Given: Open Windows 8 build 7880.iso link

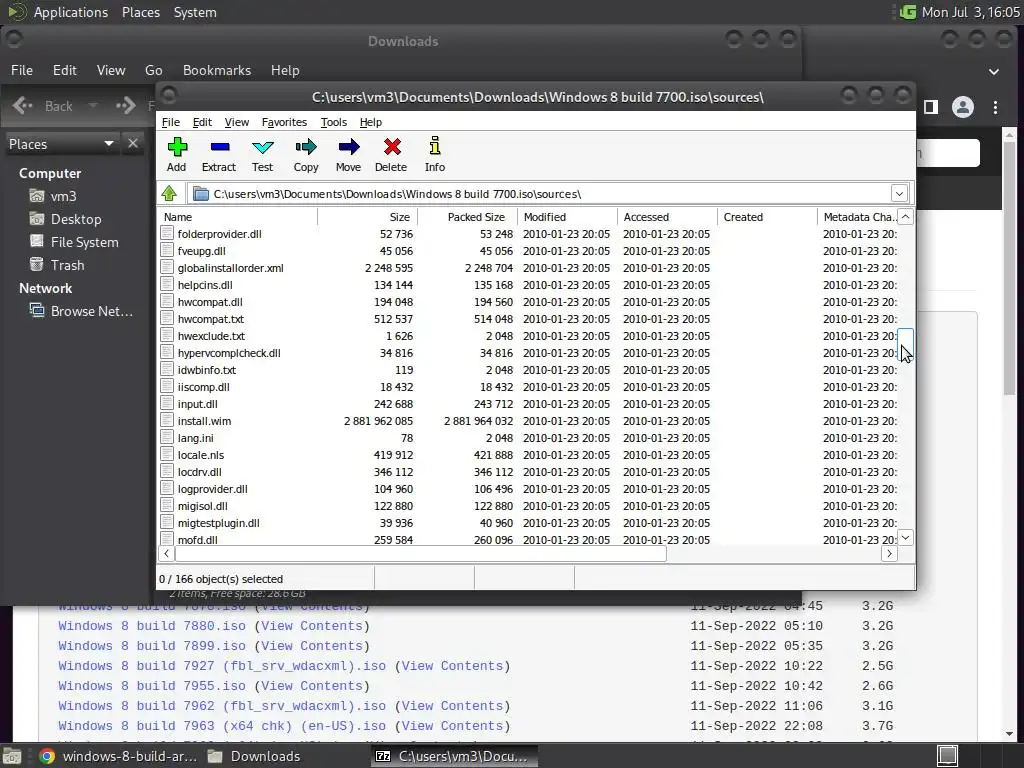Looking at the screenshot, I should tap(152, 626).
